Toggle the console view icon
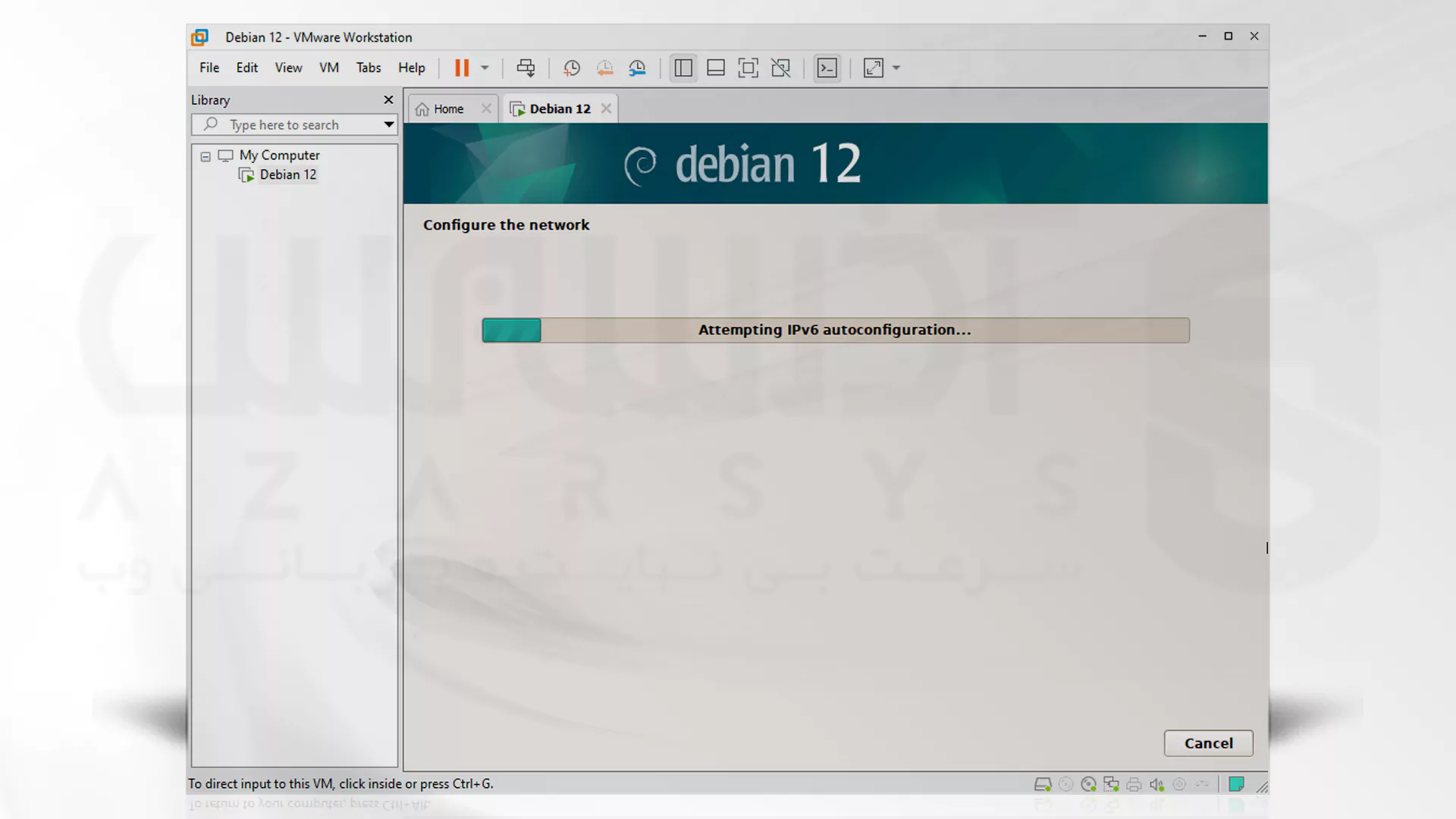The image size is (1456, 819). click(827, 67)
